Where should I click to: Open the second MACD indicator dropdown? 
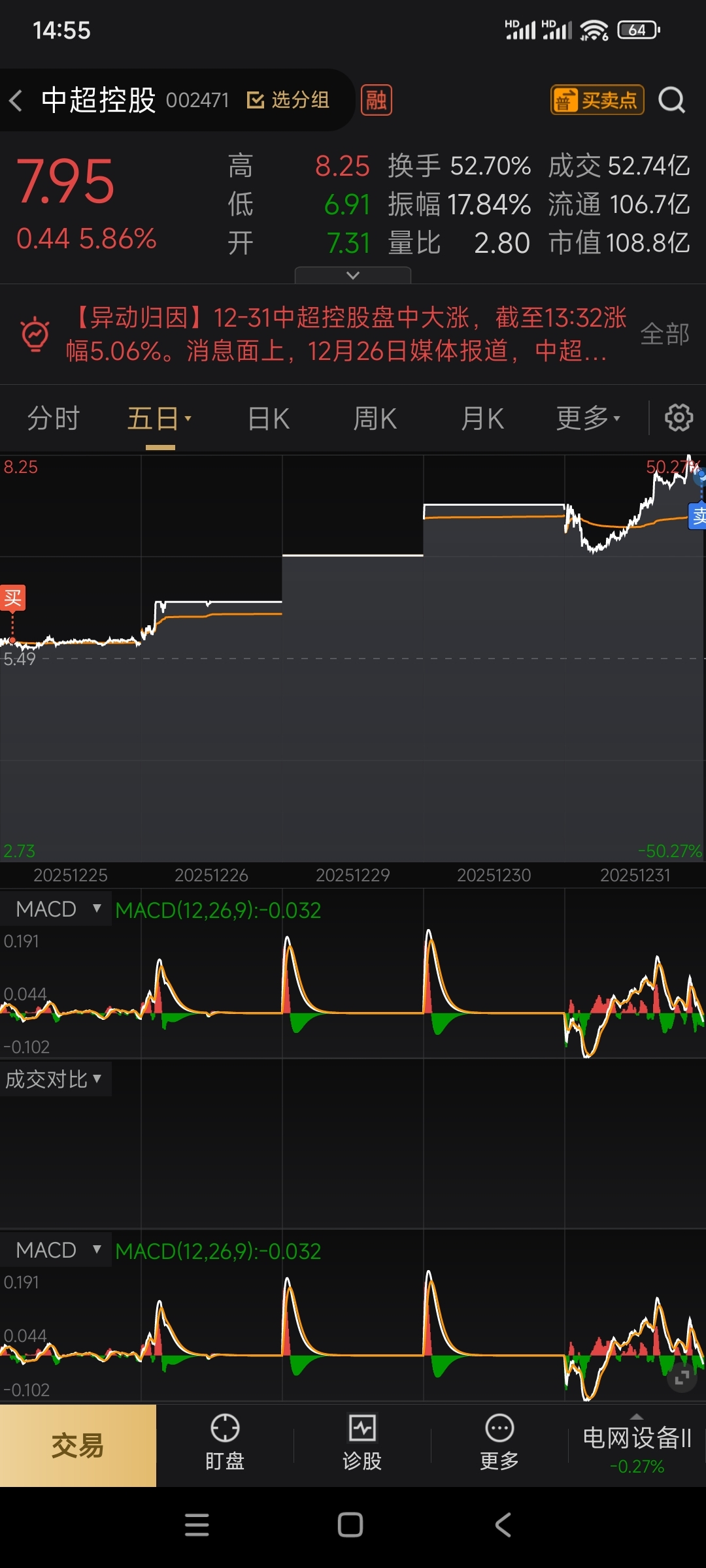point(56,1250)
